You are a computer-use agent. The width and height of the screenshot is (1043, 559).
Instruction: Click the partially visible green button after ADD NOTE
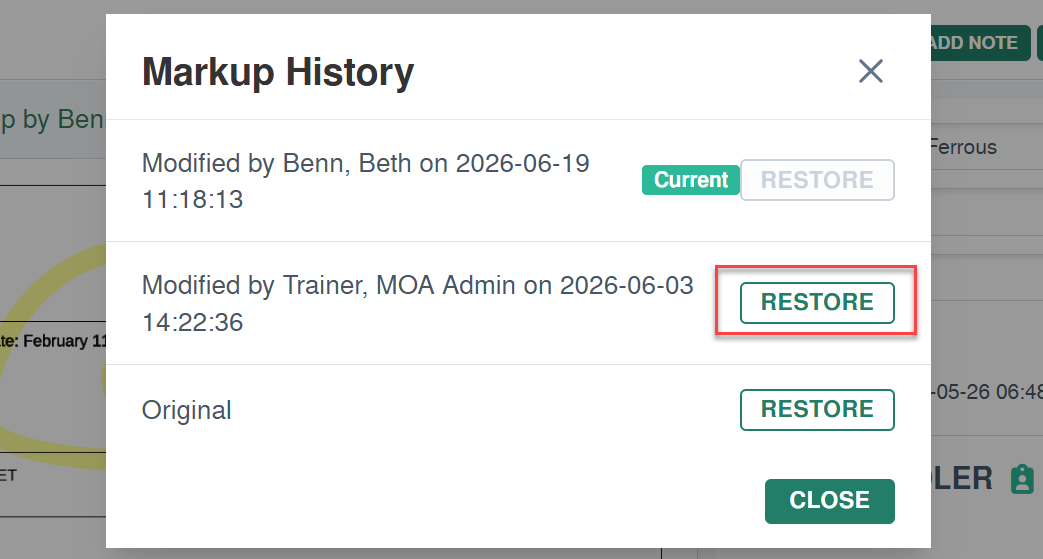click(1040, 43)
